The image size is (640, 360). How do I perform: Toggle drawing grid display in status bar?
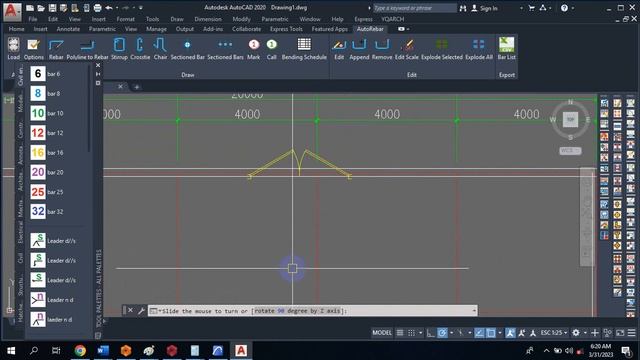point(400,333)
